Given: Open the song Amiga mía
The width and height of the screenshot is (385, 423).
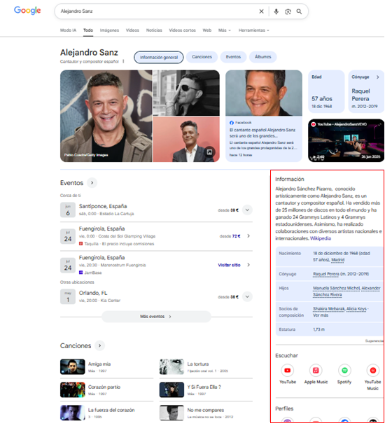Looking at the screenshot, I should [x=106, y=367].
